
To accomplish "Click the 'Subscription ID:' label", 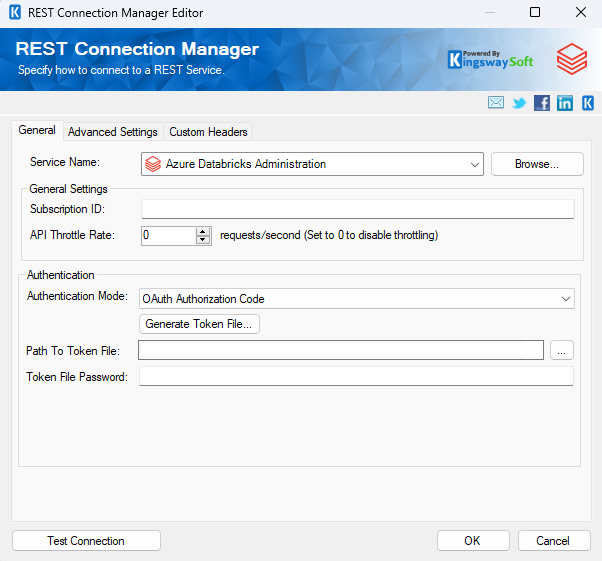I will click(67, 209).
